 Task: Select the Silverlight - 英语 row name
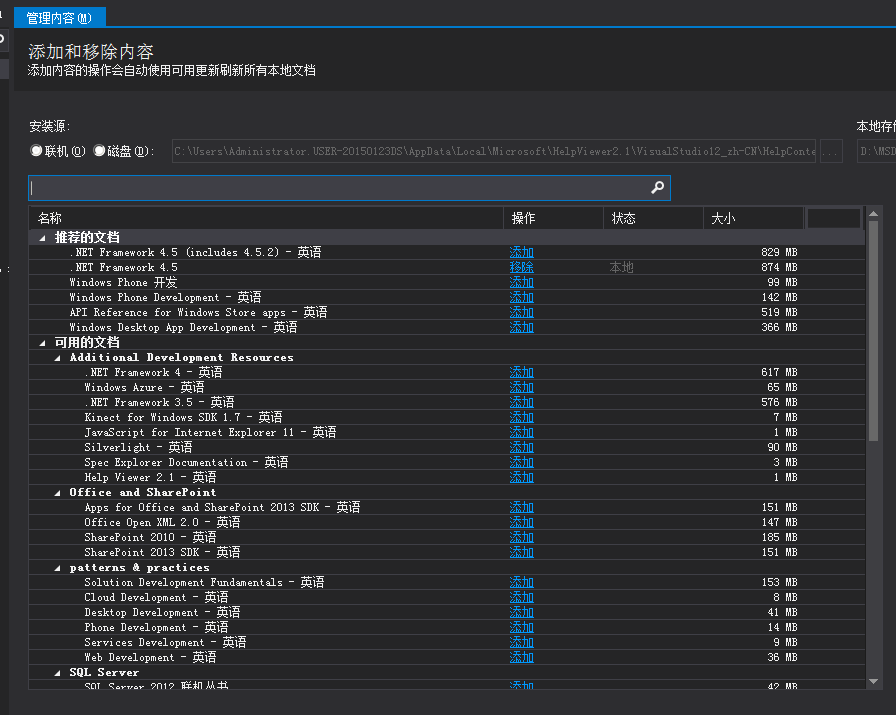coord(138,447)
